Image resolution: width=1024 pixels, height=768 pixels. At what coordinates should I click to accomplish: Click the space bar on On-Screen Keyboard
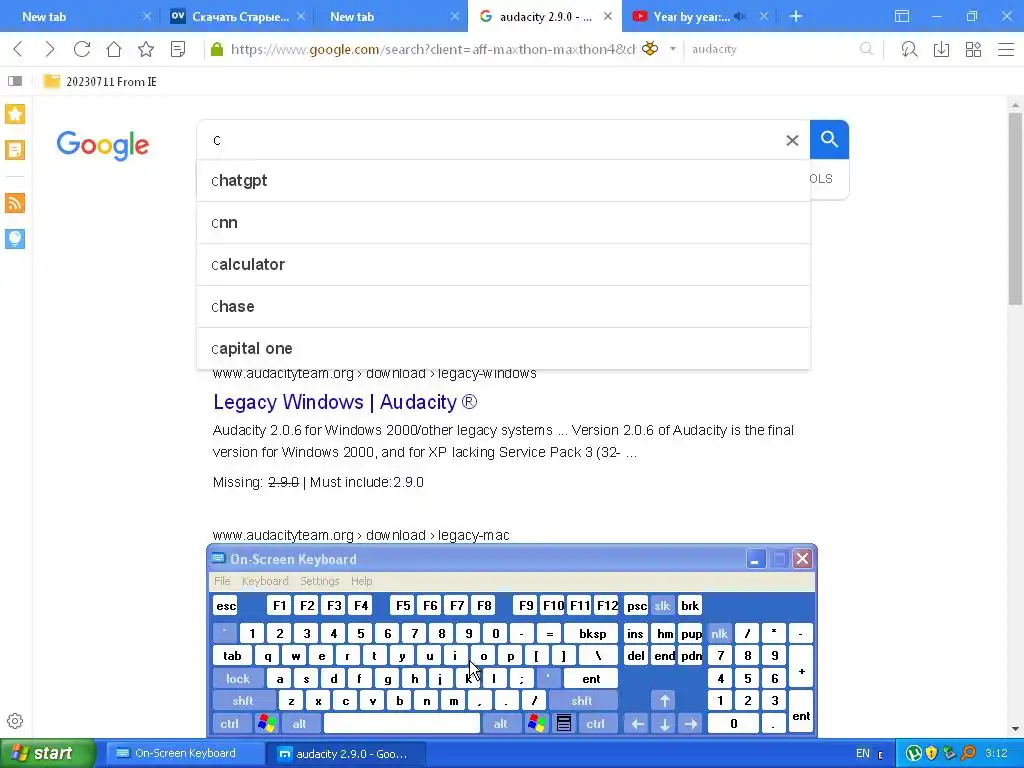pyautogui.click(x=402, y=724)
